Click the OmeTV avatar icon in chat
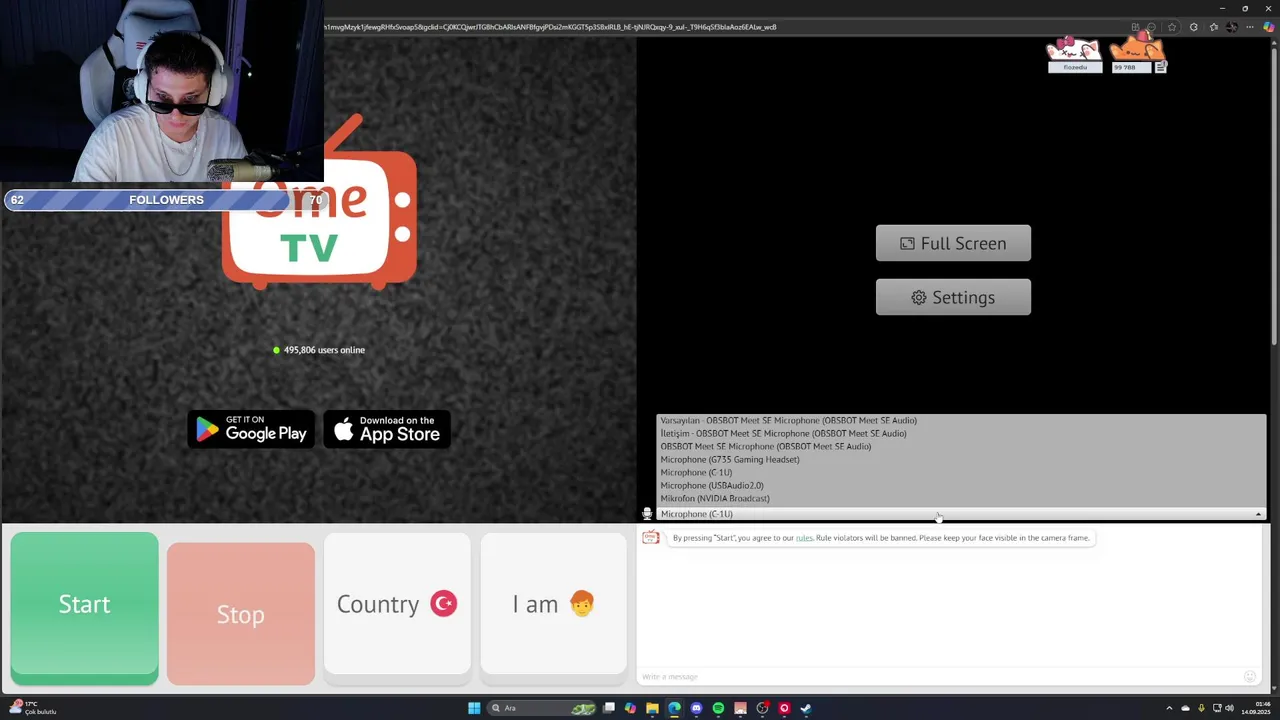Viewport: 1280px width, 720px height. point(651,538)
